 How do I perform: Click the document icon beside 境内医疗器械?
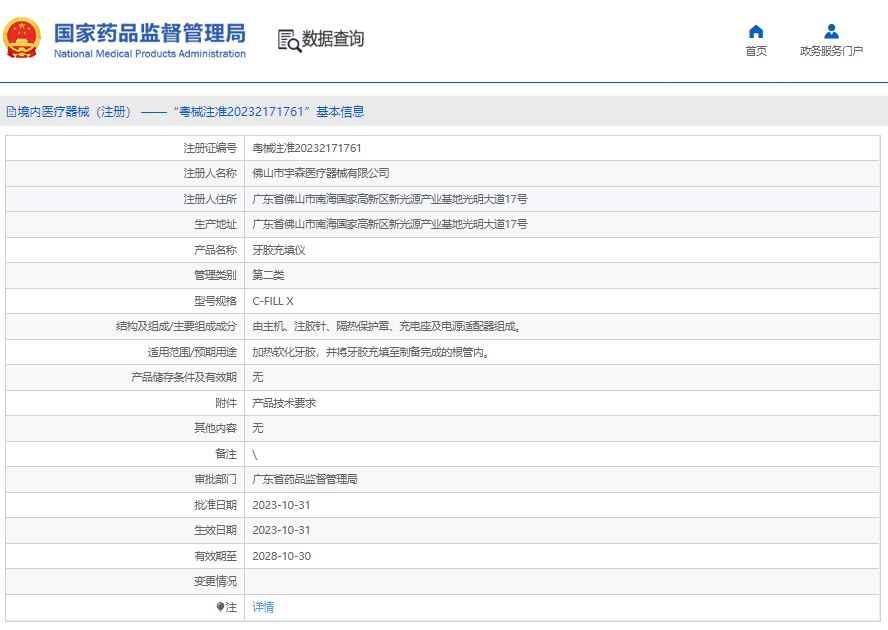click(11, 112)
